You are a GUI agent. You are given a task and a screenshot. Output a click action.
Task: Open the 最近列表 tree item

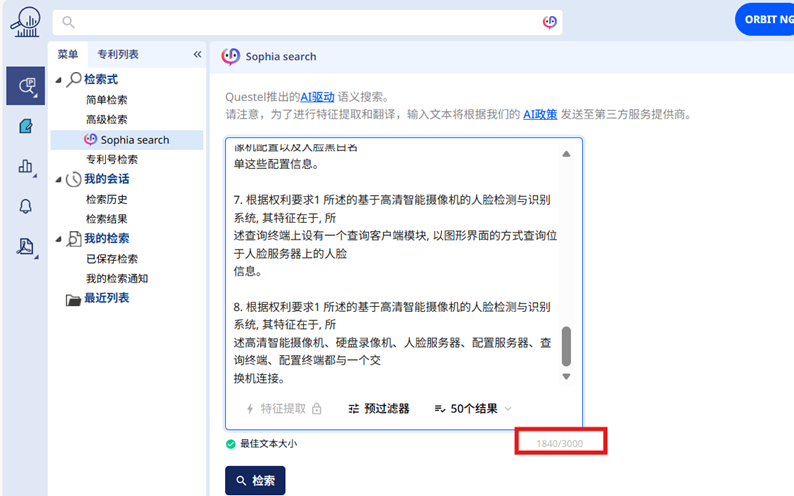[x=106, y=298]
